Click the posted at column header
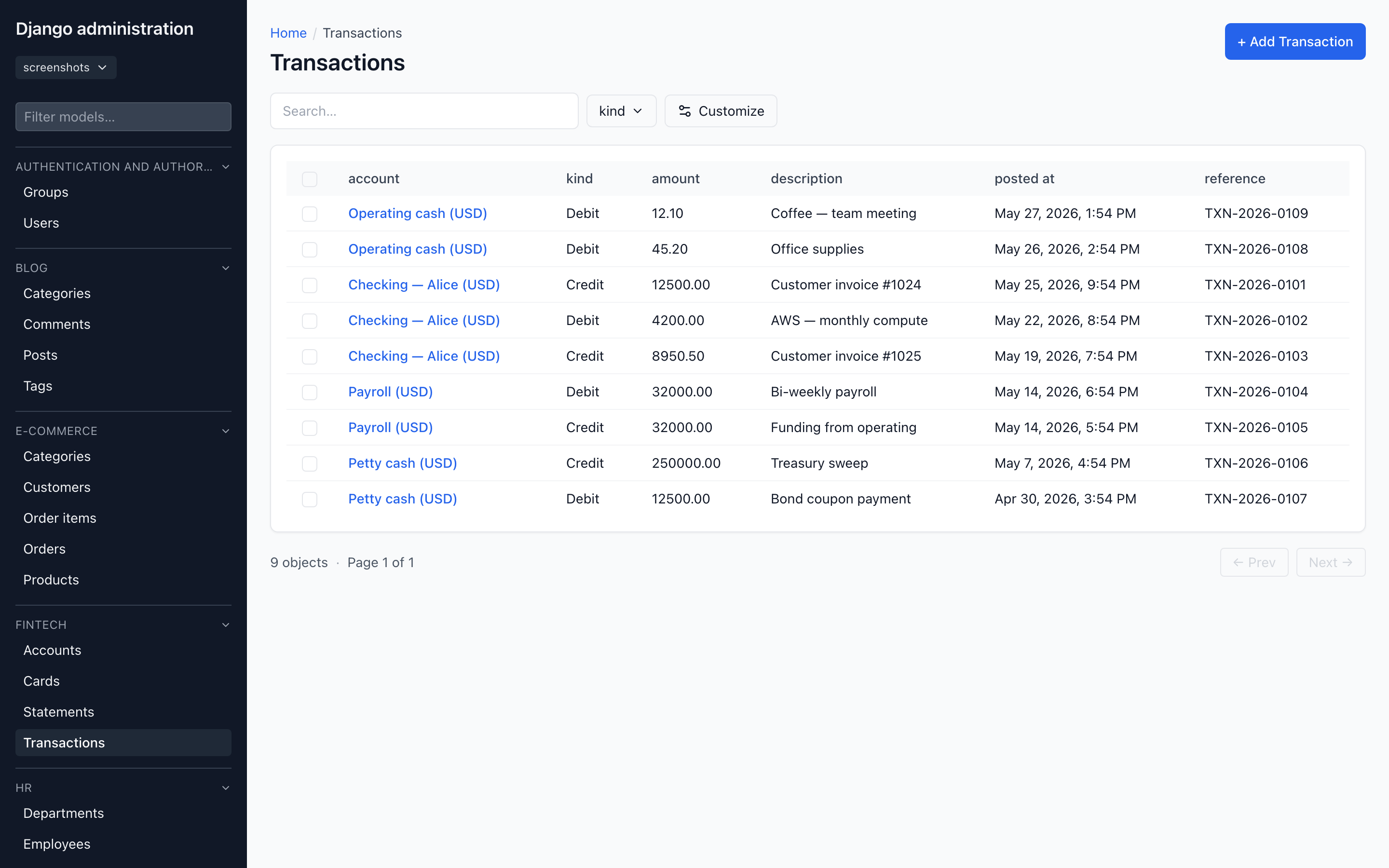1389x868 pixels. 1024,178
